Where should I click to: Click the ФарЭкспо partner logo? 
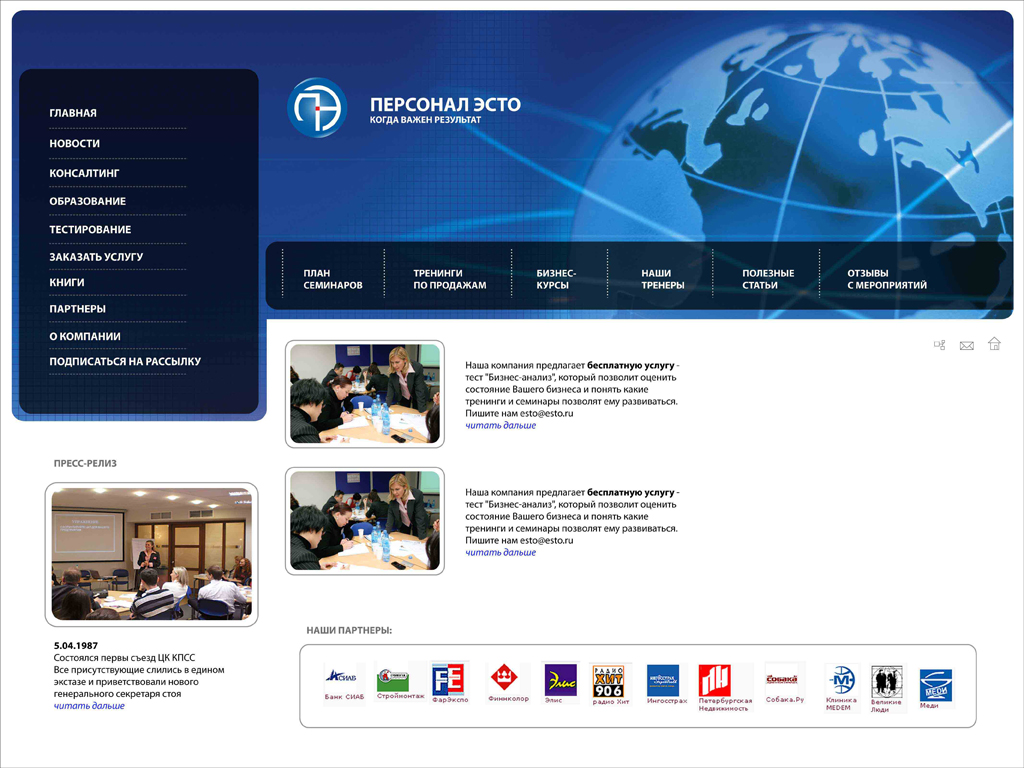pos(450,683)
